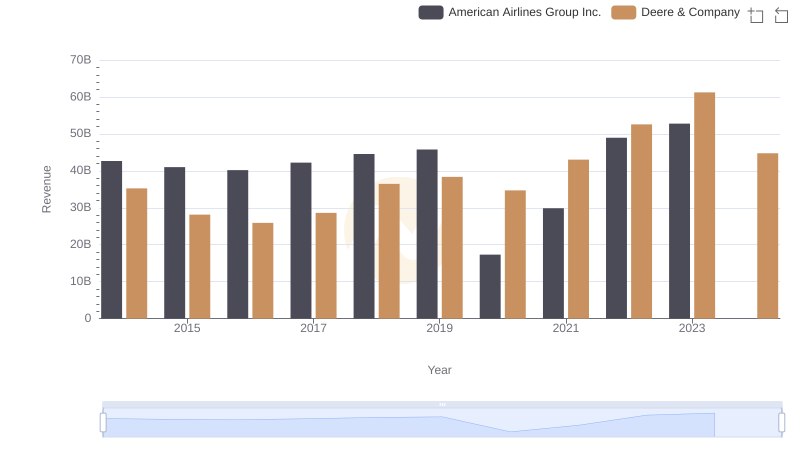Click the 70B y-axis label

coord(81,60)
